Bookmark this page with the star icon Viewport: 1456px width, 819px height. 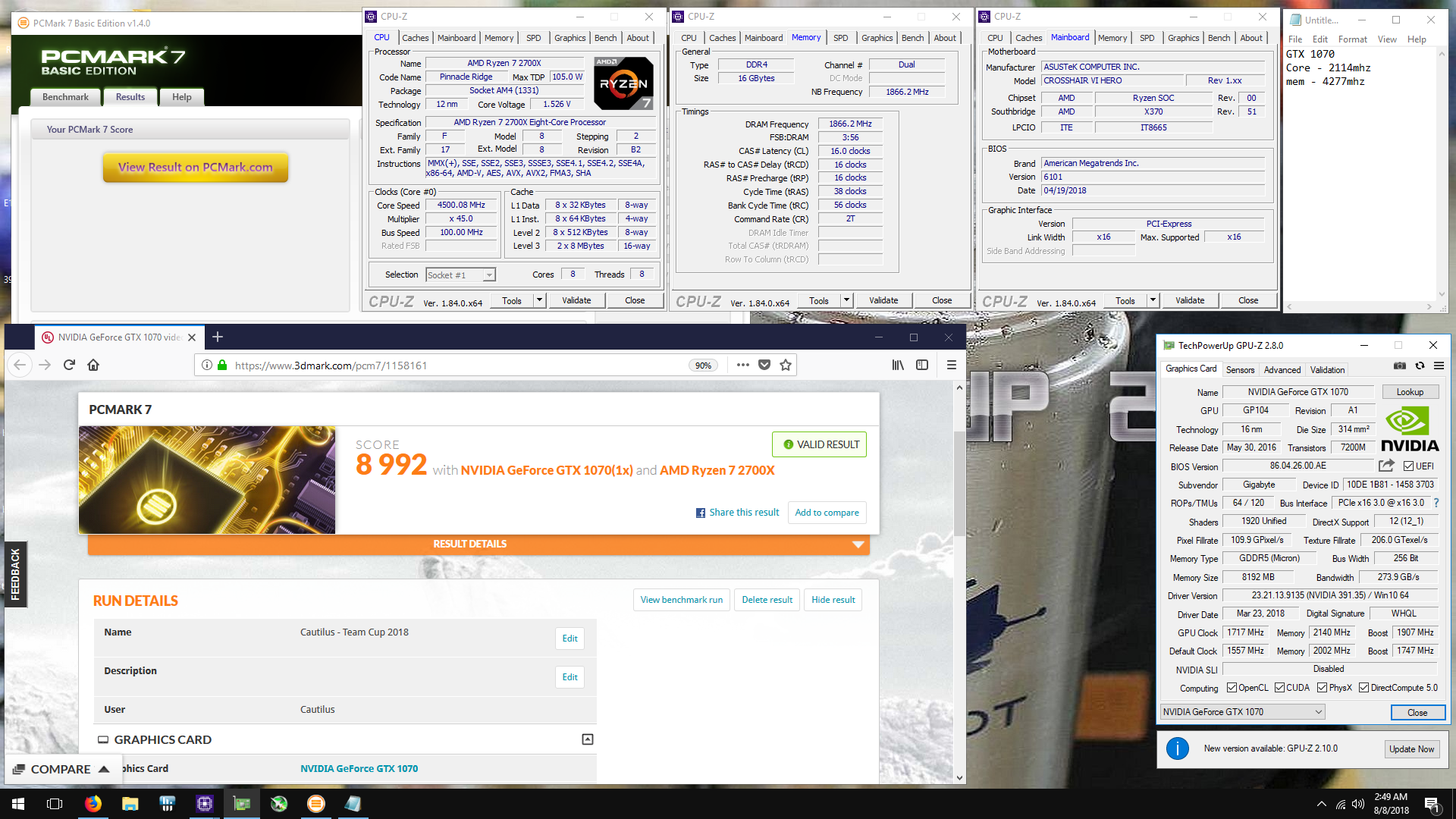point(786,365)
